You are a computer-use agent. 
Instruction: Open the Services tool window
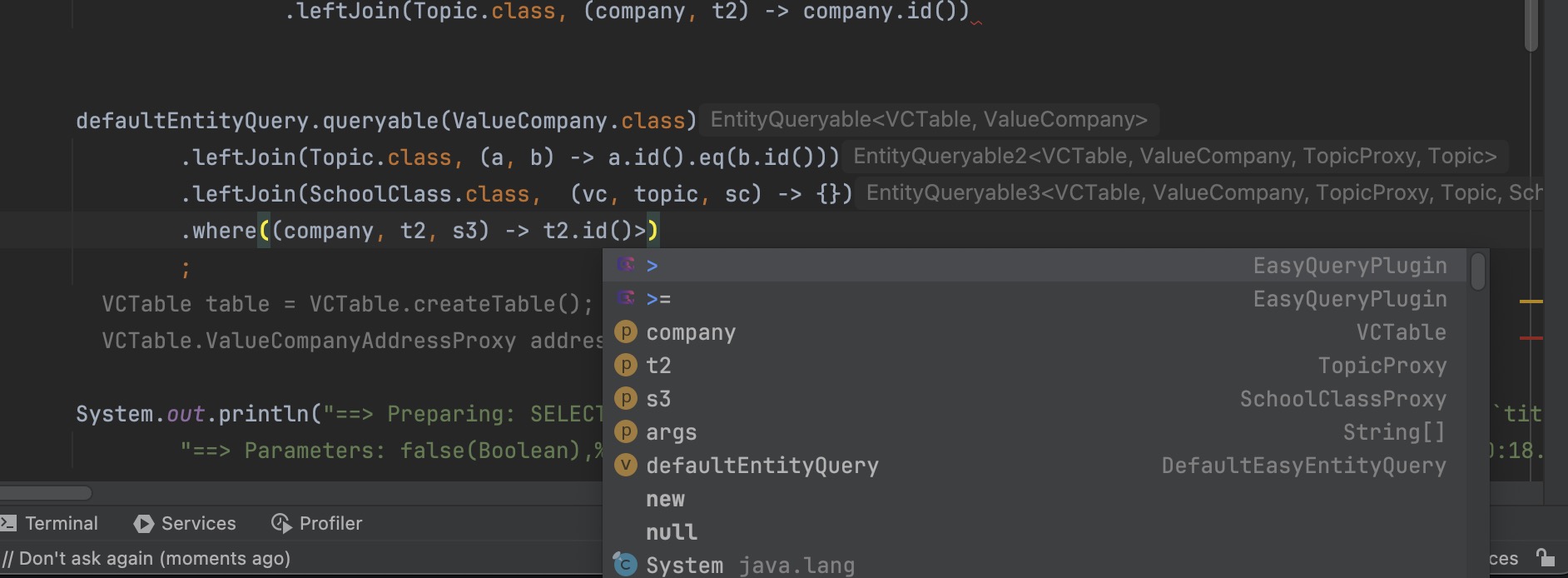coord(185,523)
